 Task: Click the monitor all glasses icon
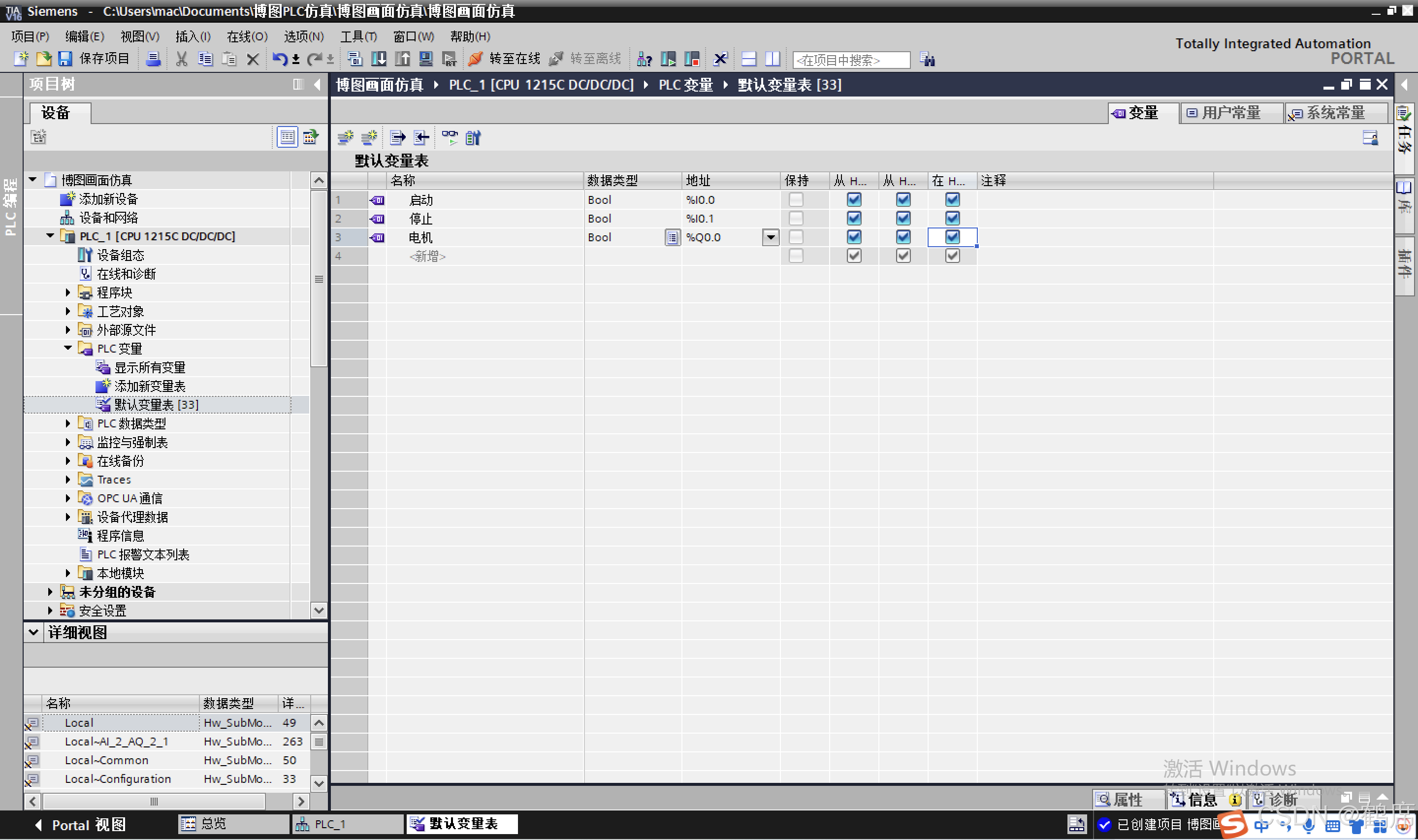[450, 137]
